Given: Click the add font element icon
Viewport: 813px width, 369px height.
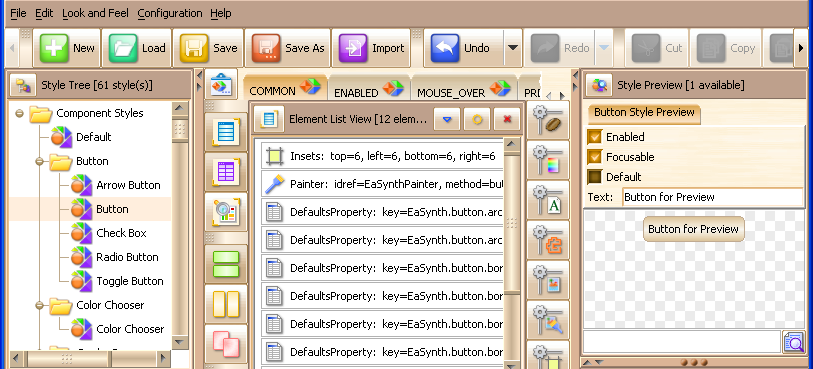Looking at the screenshot, I should tap(548, 200).
